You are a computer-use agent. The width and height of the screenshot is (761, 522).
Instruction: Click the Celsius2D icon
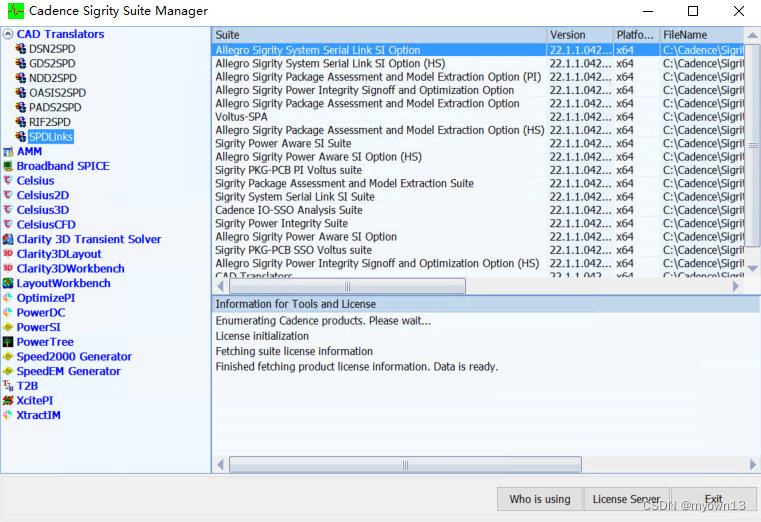point(8,195)
